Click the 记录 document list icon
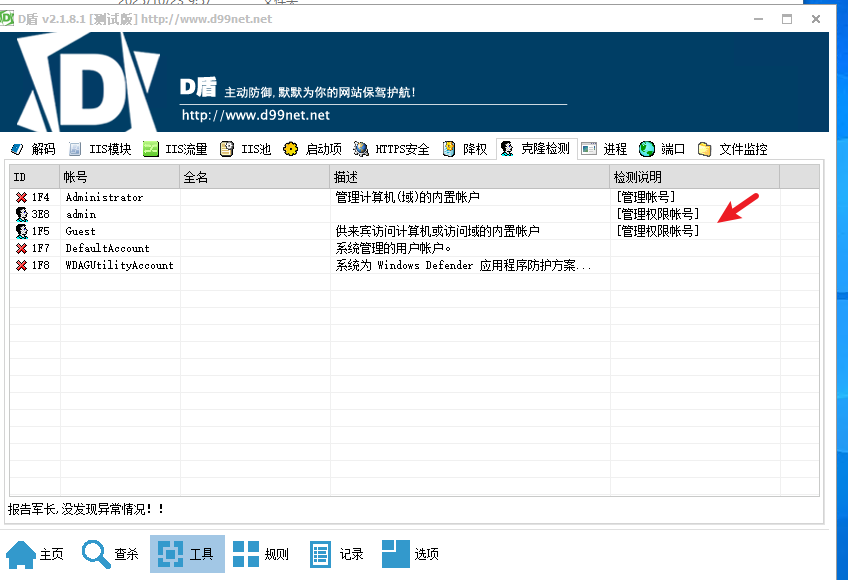848x580 pixels. click(320, 555)
